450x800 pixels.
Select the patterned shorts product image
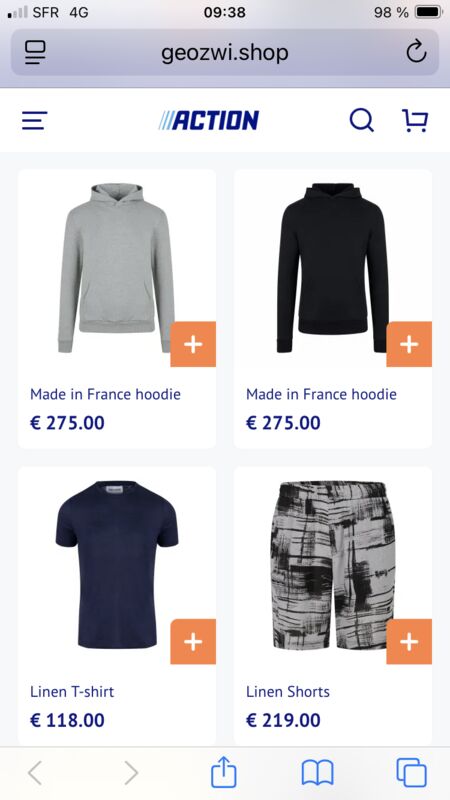tap(333, 565)
